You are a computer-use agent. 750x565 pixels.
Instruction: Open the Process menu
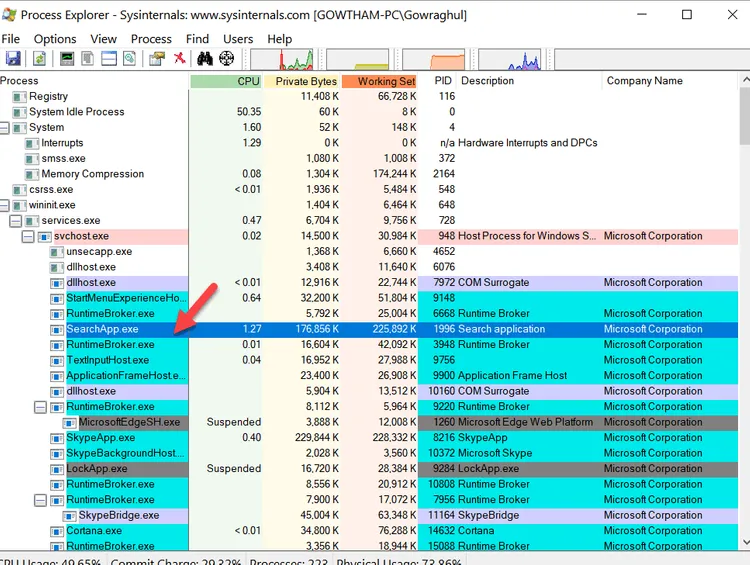(x=151, y=39)
